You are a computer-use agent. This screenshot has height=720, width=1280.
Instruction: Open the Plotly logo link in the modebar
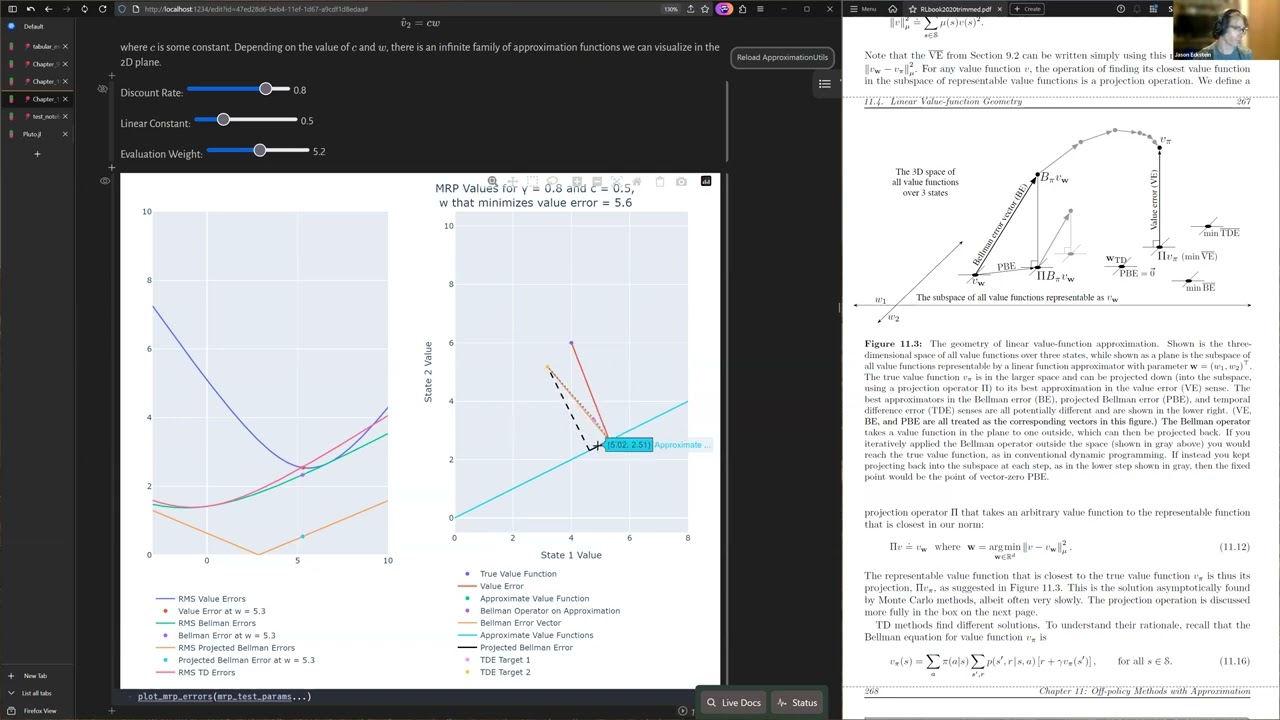click(x=706, y=181)
